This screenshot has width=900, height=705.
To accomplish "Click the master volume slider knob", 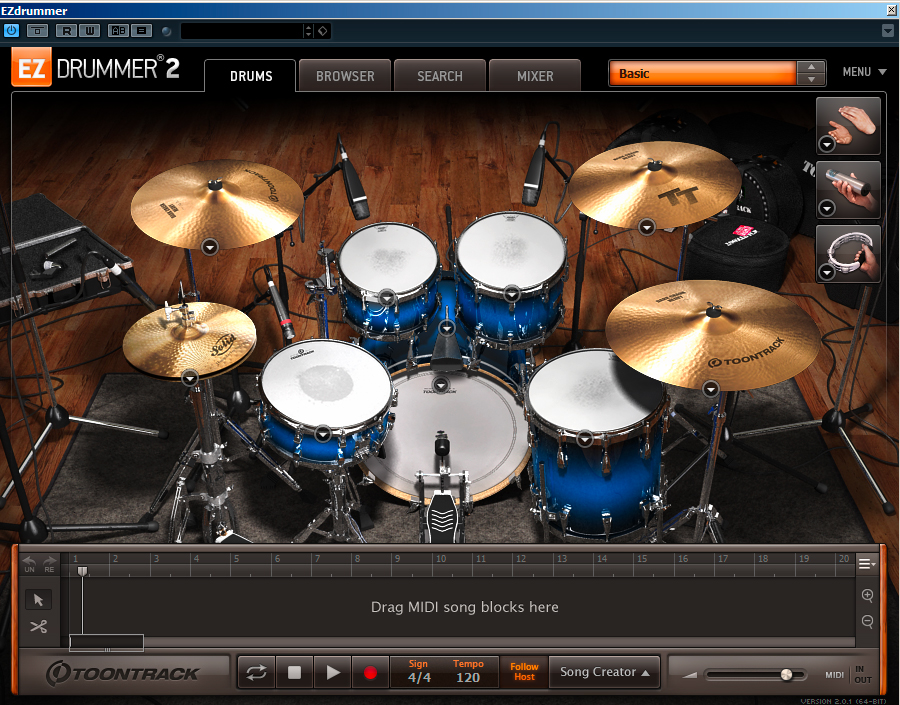I will pos(786,675).
